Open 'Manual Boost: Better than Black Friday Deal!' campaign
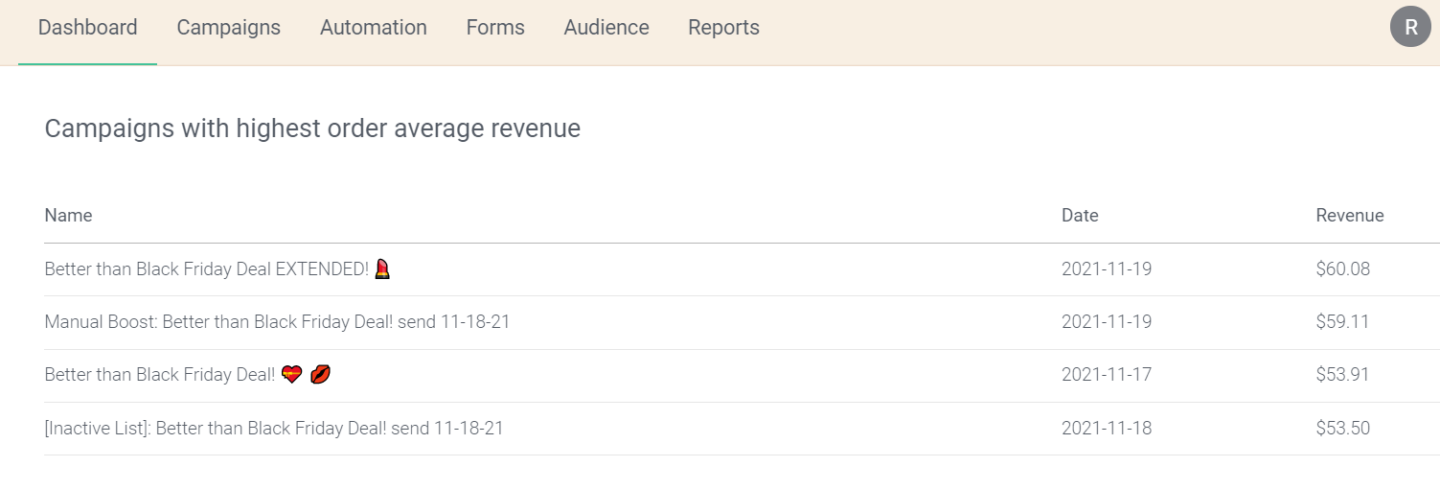 pos(277,322)
